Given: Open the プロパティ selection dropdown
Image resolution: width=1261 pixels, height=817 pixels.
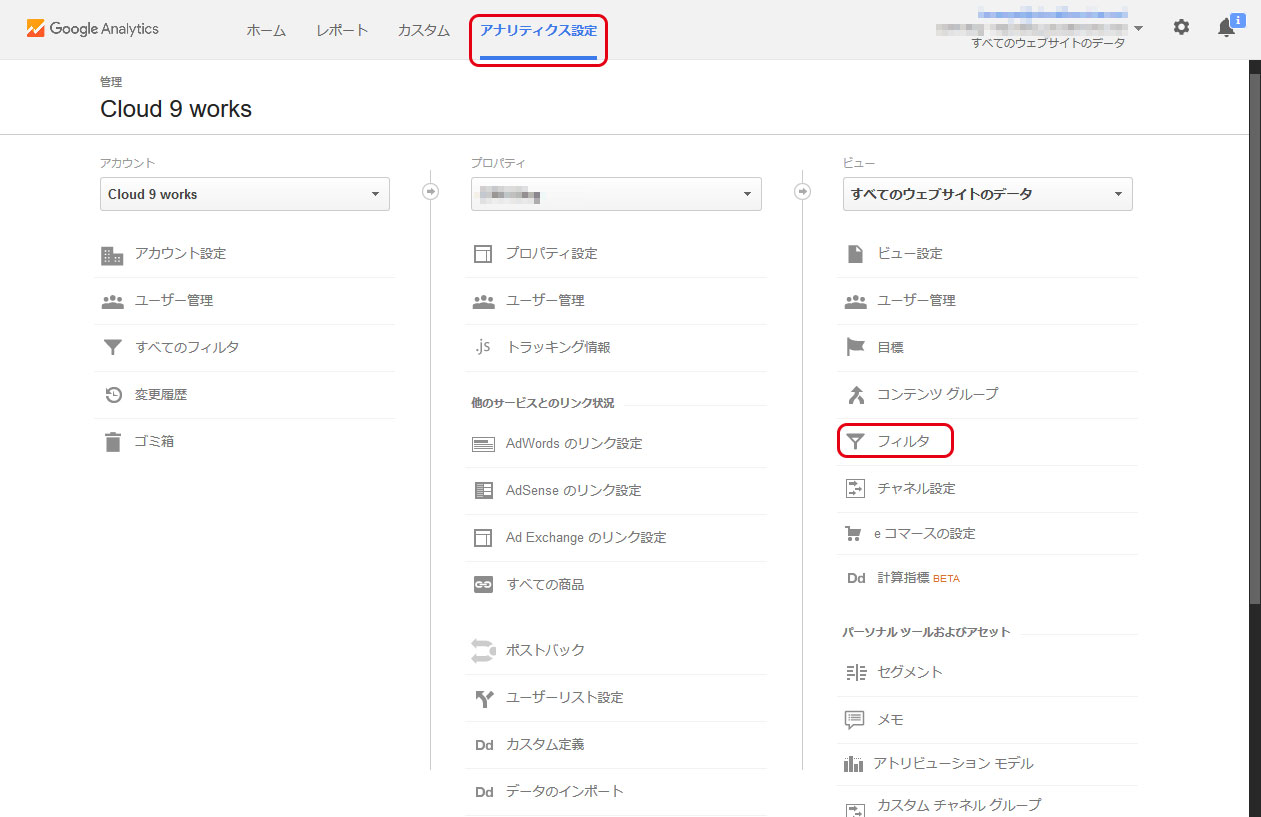Looking at the screenshot, I should [616, 194].
